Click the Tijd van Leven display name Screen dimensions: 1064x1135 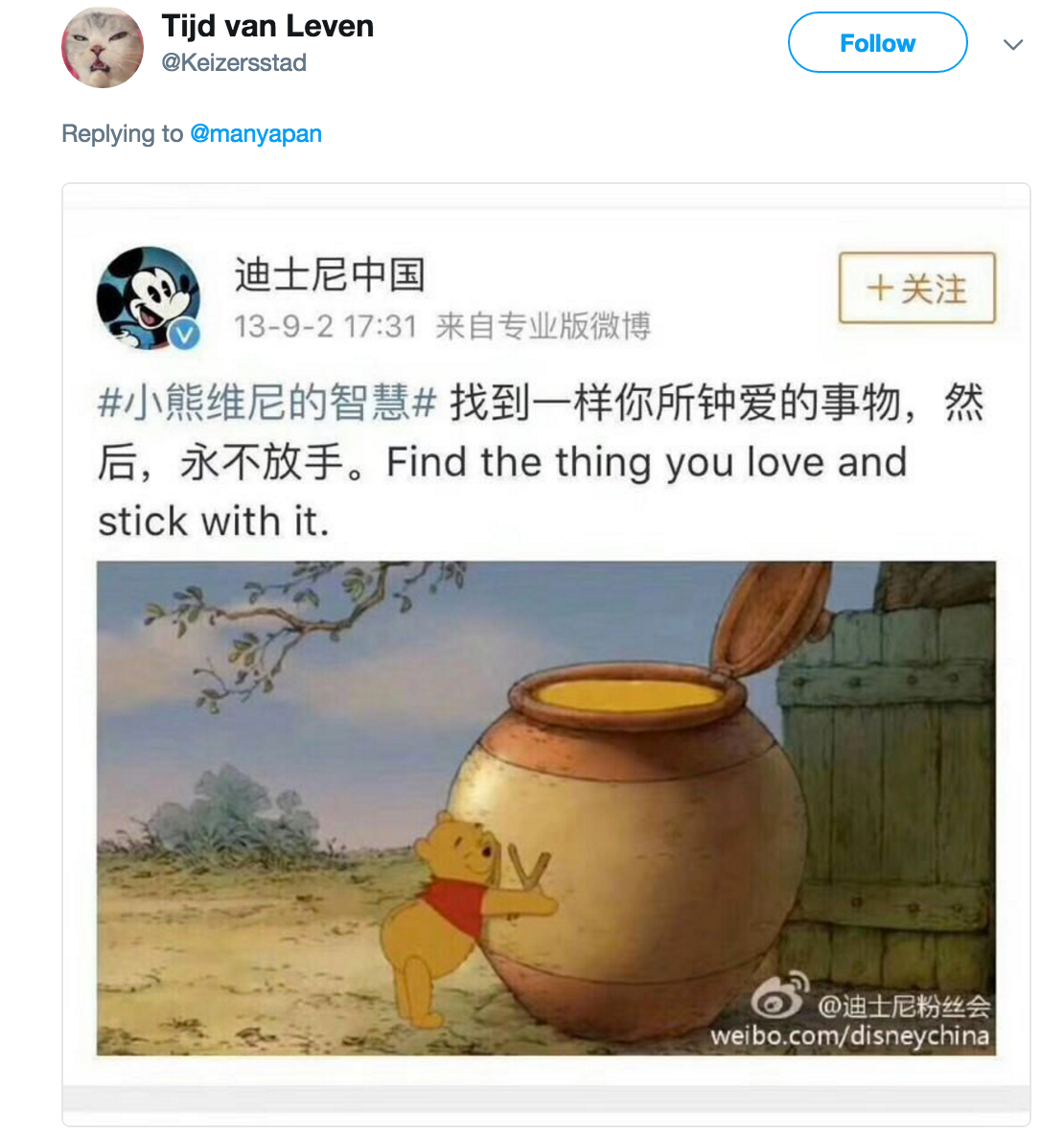point(267,27)
